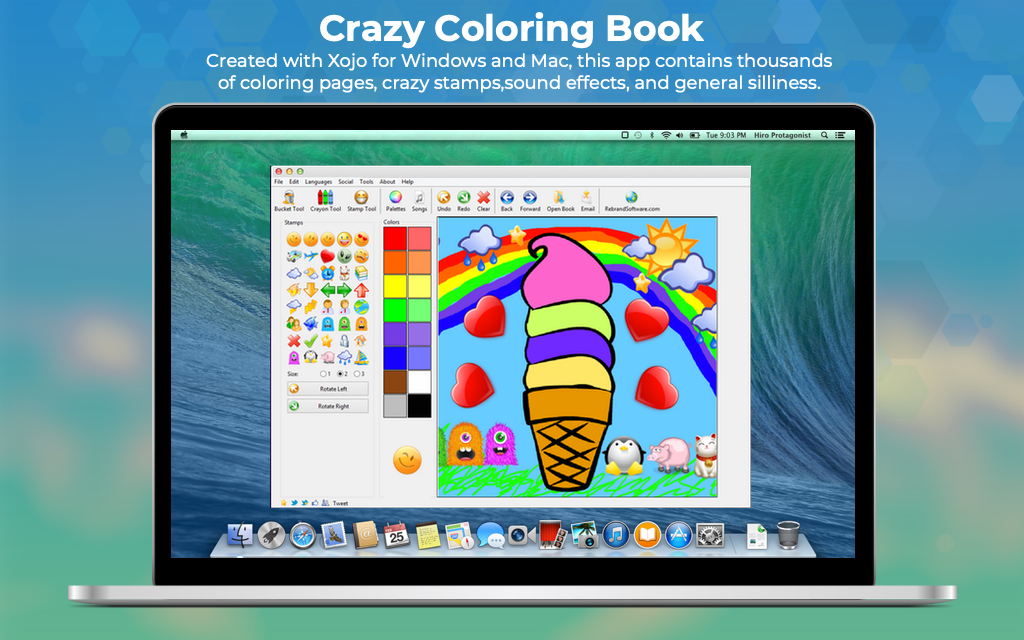The height and width of the screenshot is (640, 1024).
Task: Select stamp size 2 radio button
Action: tap(341, 373)
